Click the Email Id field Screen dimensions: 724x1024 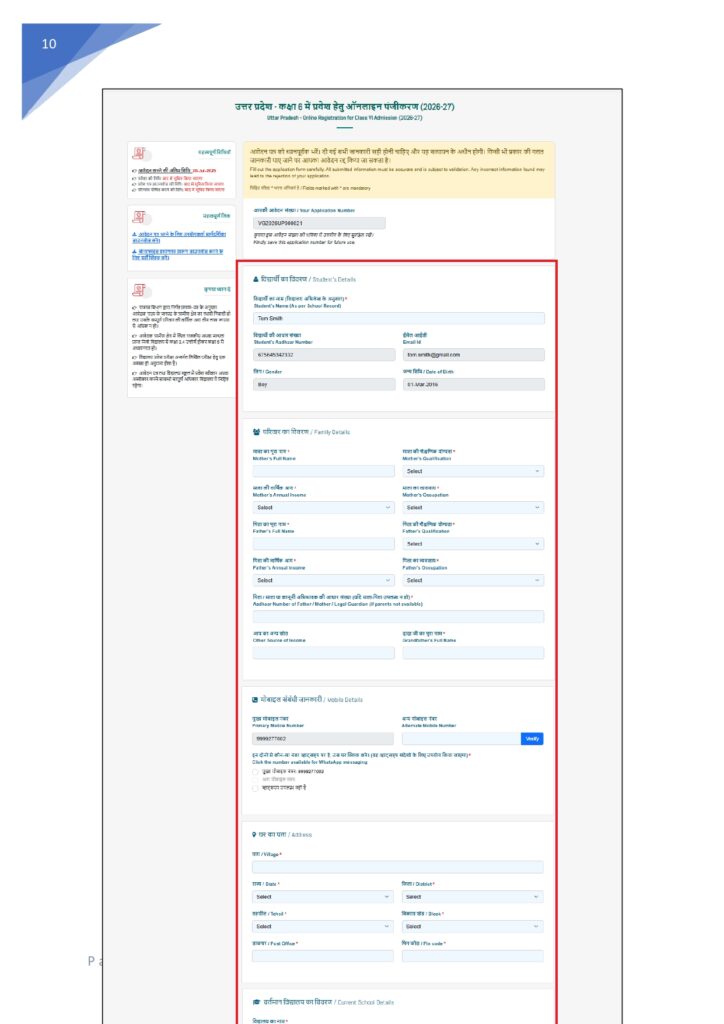point(473,355)
